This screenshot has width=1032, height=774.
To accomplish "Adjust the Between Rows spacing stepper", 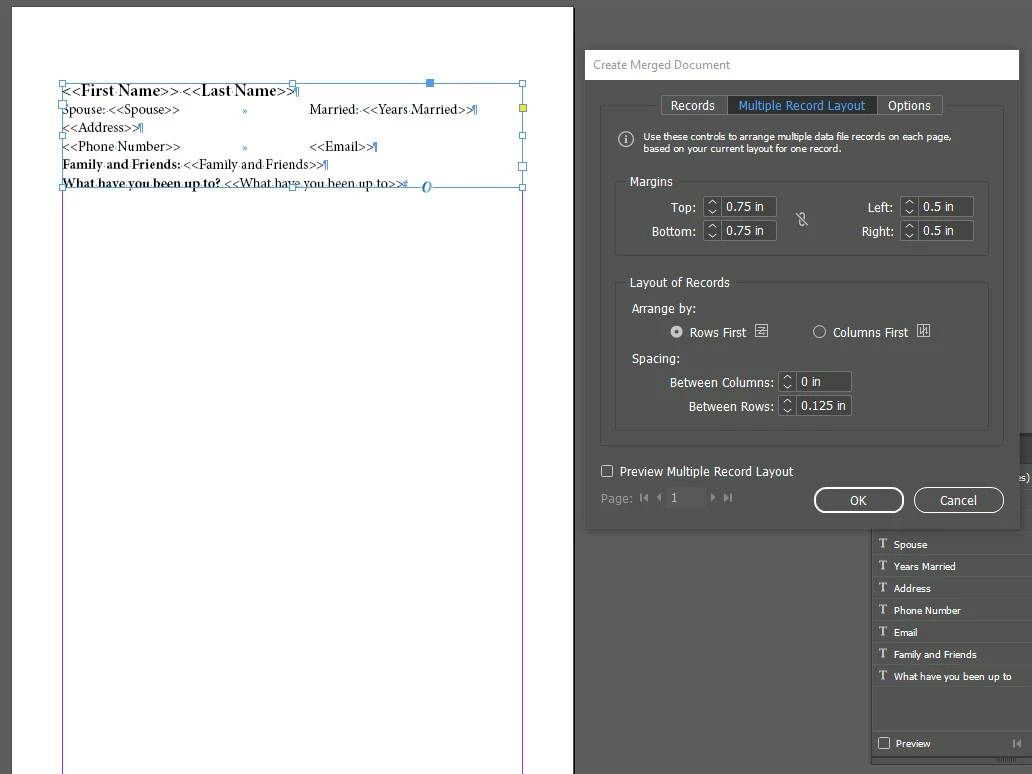I will click(787, 405).
